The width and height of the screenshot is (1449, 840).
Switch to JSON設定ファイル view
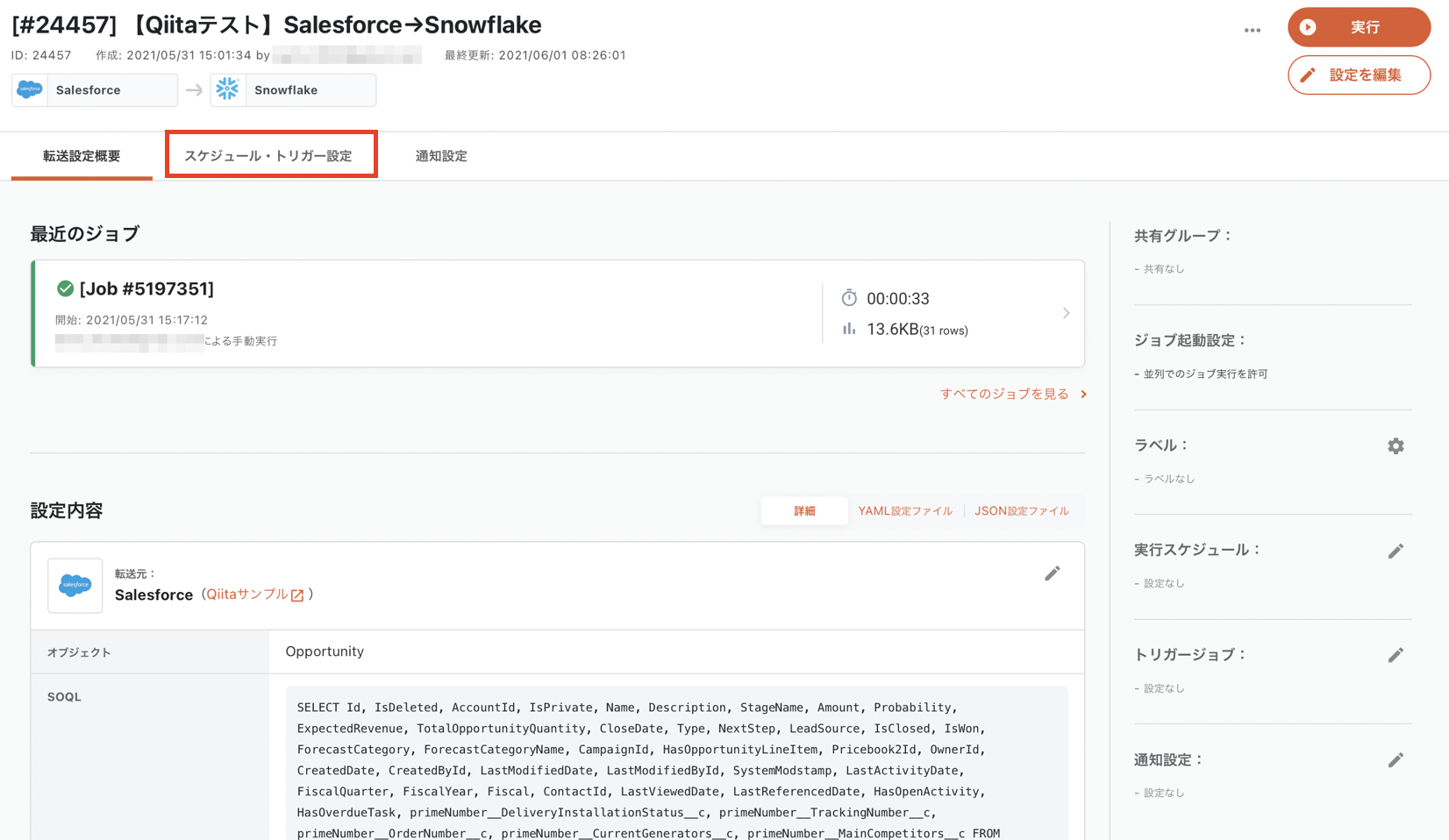coord(1022,511)
